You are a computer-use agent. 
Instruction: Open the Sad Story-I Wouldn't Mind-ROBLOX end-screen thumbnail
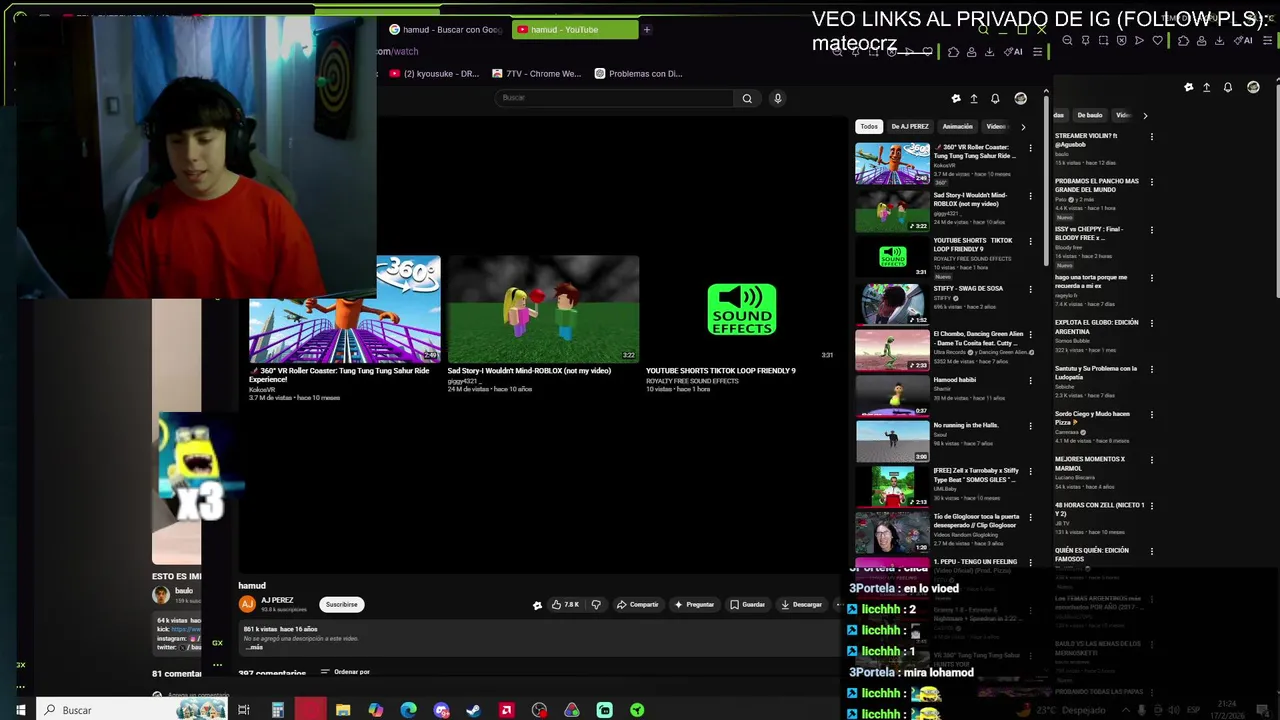click(x=543, y=309)
